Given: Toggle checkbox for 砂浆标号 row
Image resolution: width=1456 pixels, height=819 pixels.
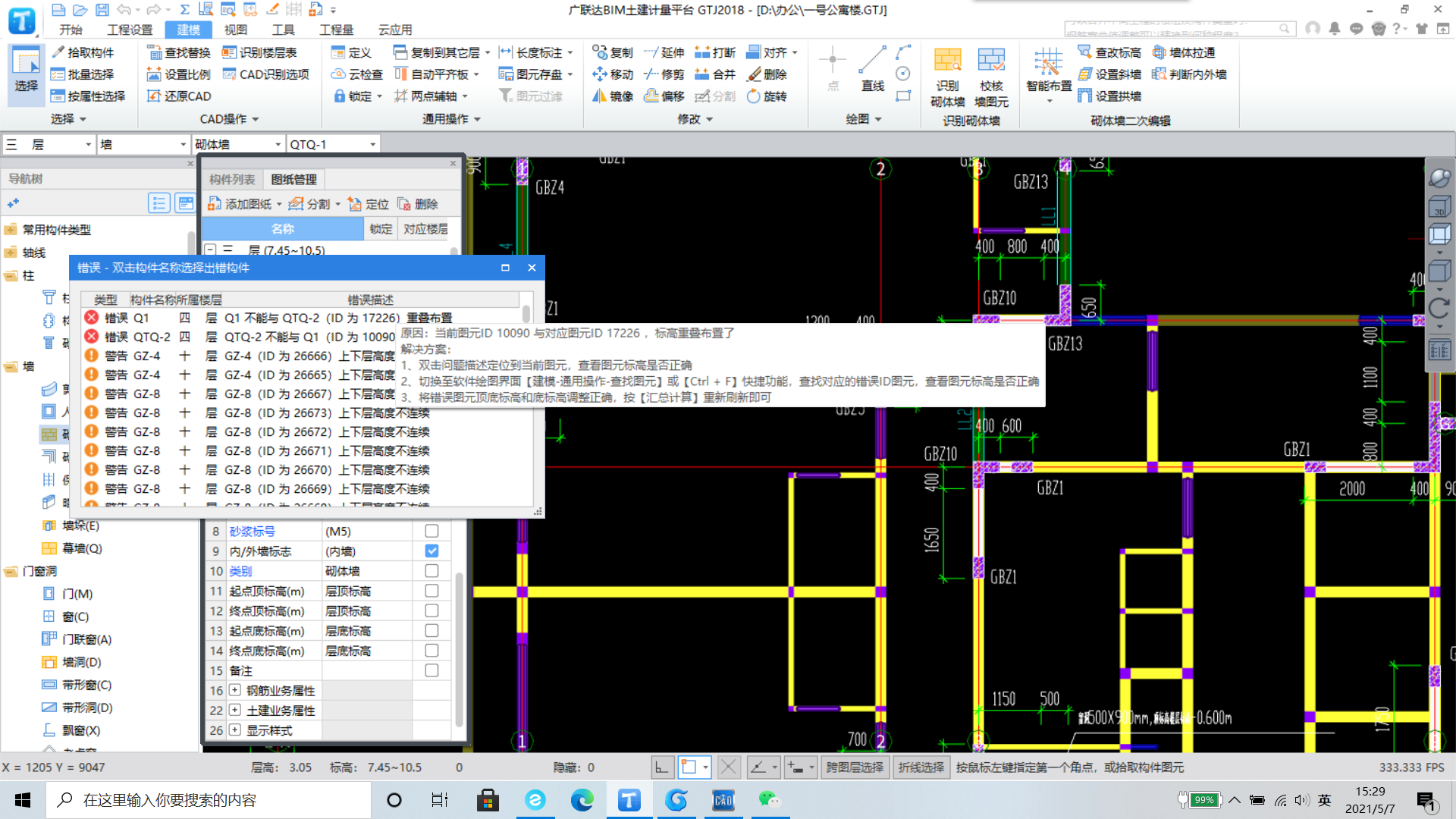Looking at the screenshot, I should pyautogui.click(x=431, y=531).
